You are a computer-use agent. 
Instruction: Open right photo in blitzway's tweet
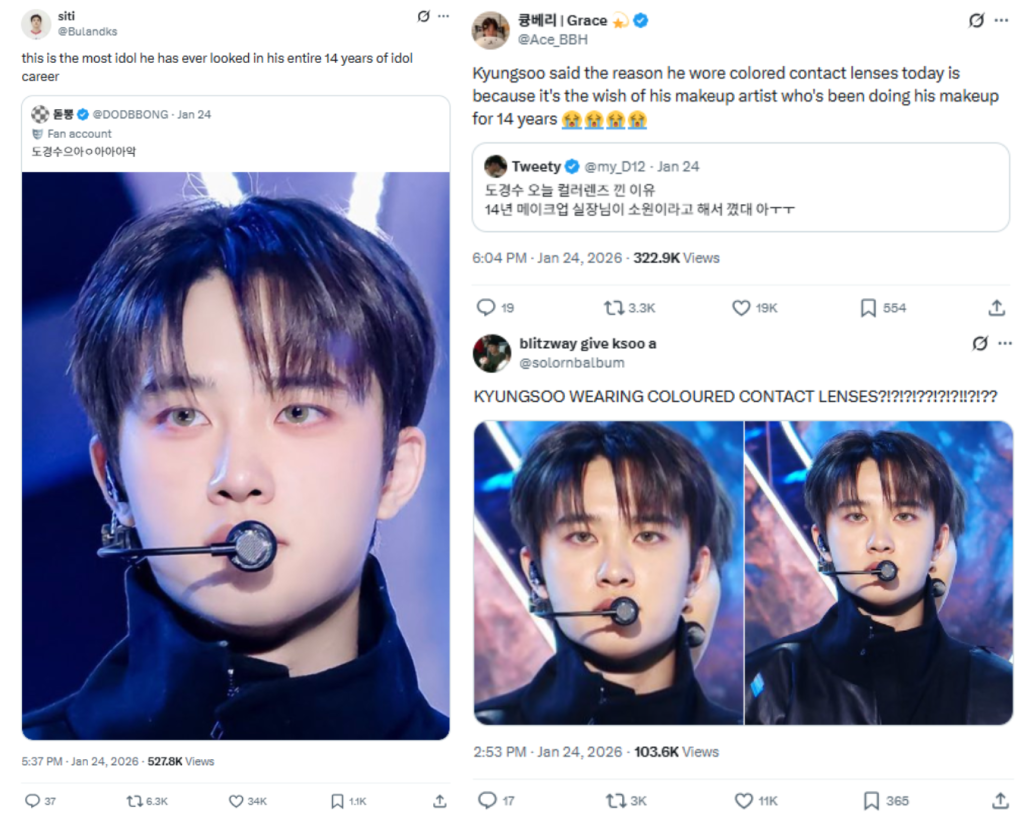point(879,573)
